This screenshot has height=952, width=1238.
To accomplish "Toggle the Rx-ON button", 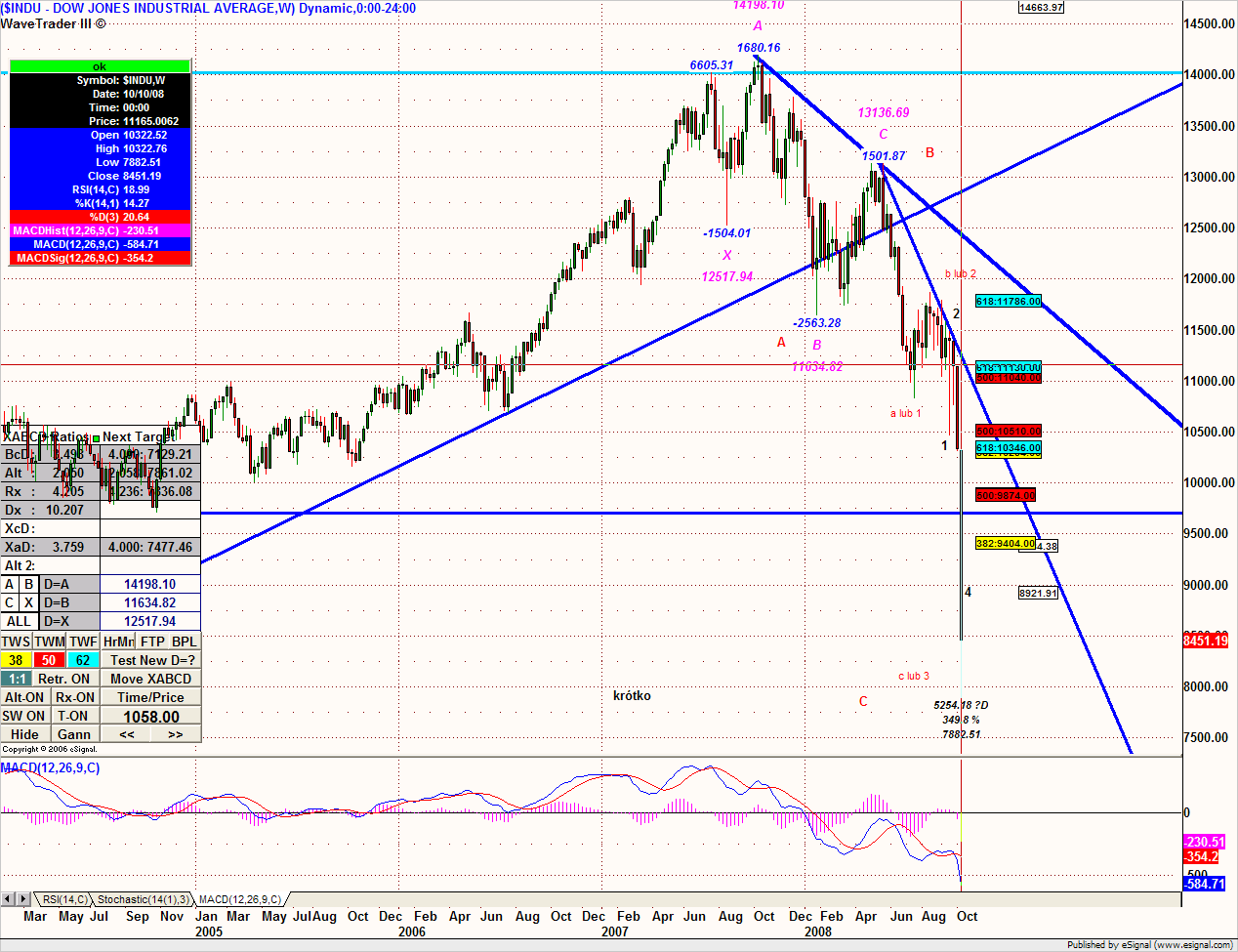I will click(75, 697).
